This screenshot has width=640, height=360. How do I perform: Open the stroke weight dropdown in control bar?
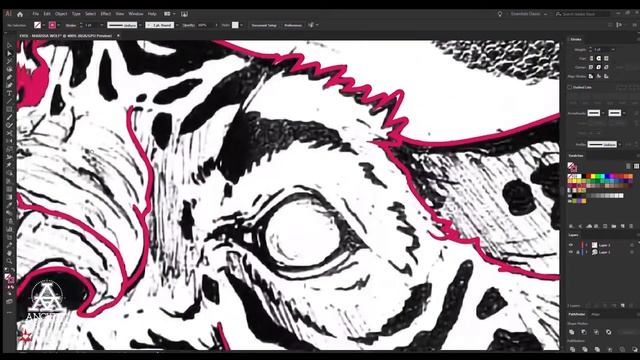coord(101,25)
